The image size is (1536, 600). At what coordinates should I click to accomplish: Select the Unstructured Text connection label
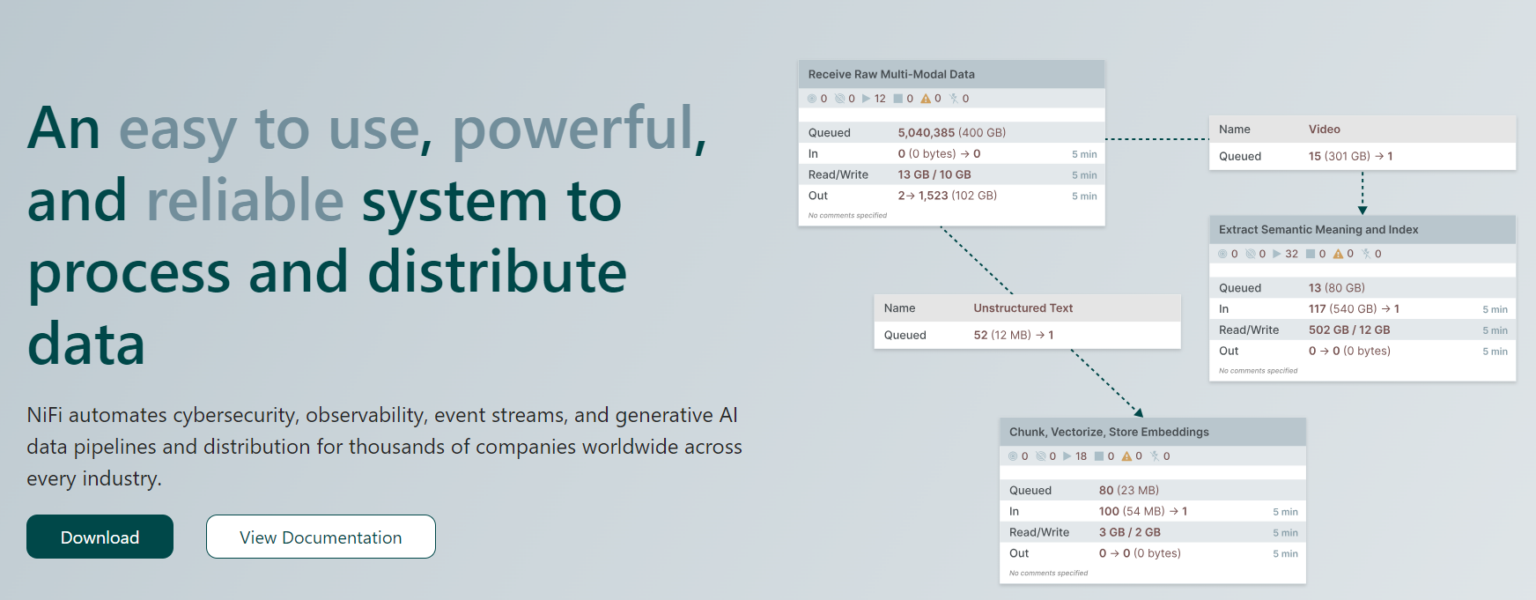(1022, 308)
